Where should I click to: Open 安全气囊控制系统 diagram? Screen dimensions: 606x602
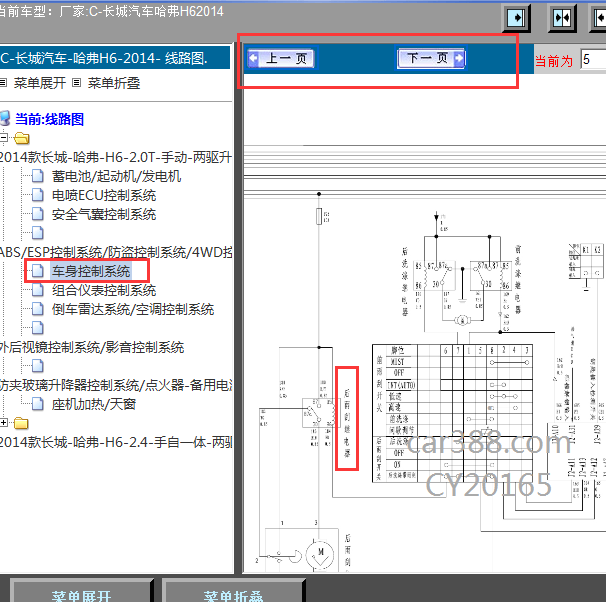pos(104,214)
